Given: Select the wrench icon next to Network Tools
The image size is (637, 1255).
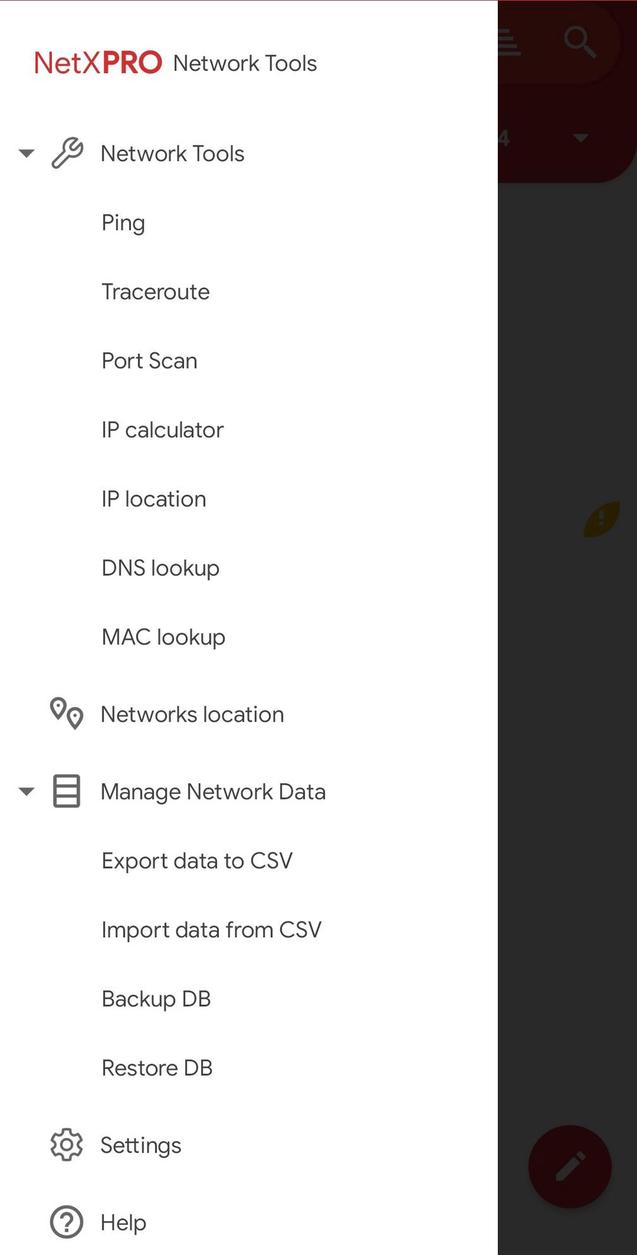Looking at the screenshot, I should pyautogui.click(x=66, y=152).
